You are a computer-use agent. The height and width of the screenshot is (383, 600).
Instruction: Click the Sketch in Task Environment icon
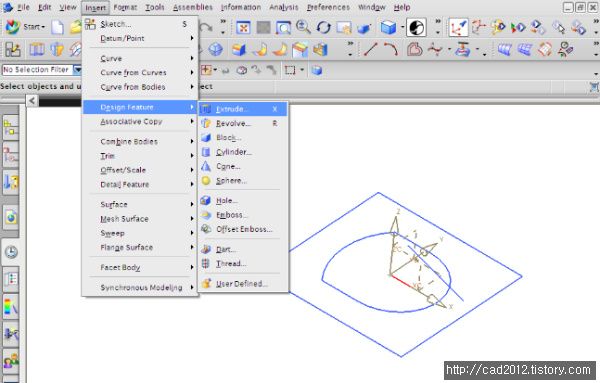point(13,50)
